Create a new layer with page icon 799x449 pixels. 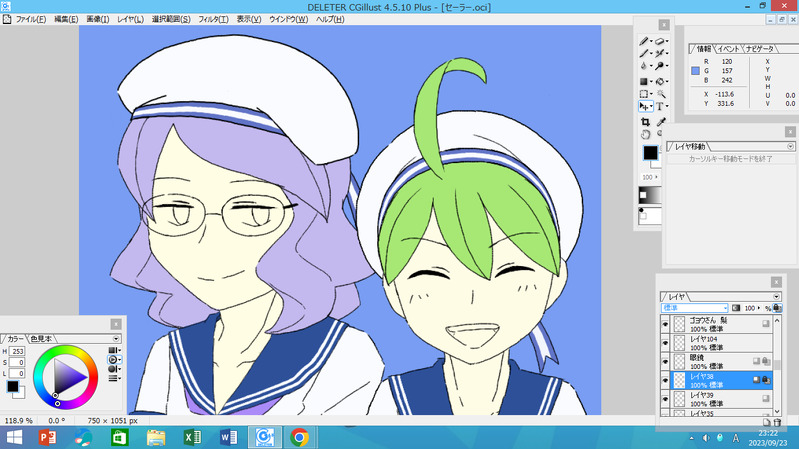pyautogui.click(x=766, y=422)
